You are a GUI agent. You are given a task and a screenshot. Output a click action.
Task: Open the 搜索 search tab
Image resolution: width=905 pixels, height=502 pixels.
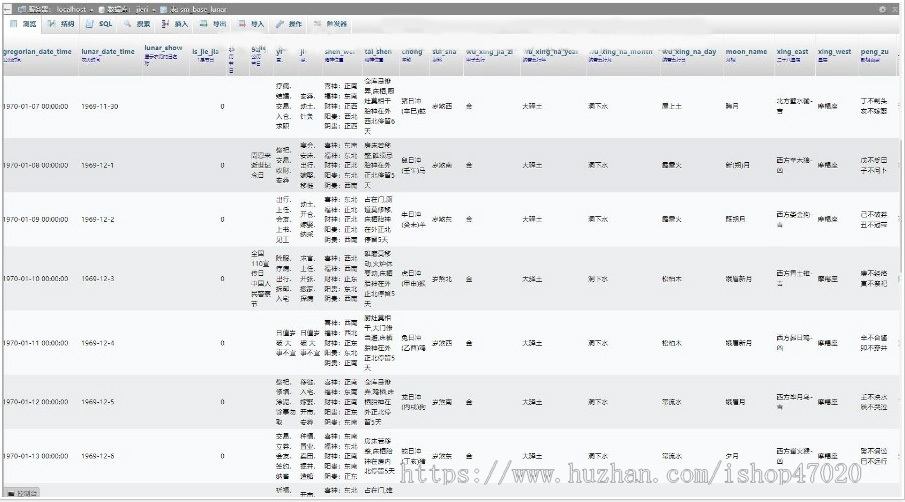(137, 24)
